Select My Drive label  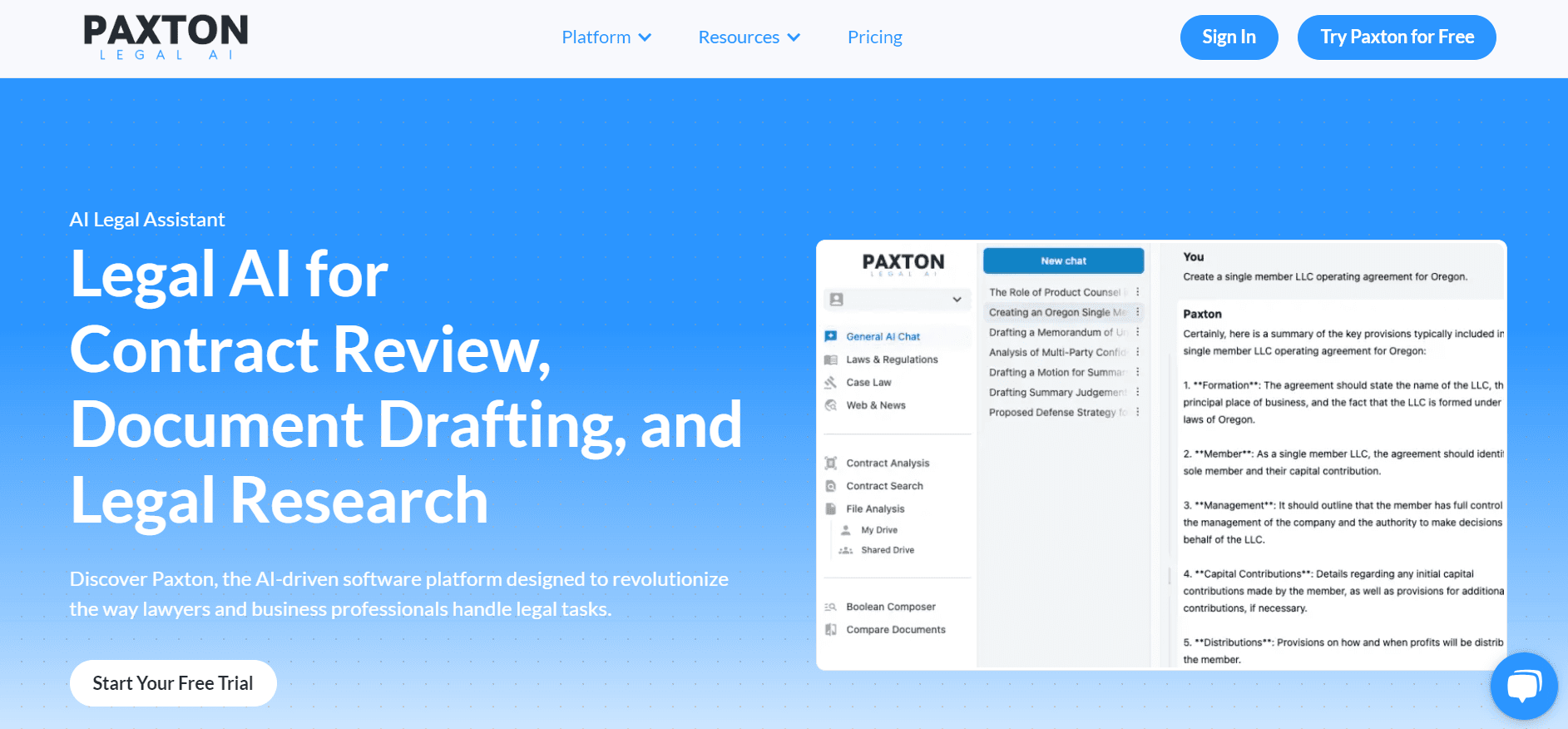tap(879, 530)
